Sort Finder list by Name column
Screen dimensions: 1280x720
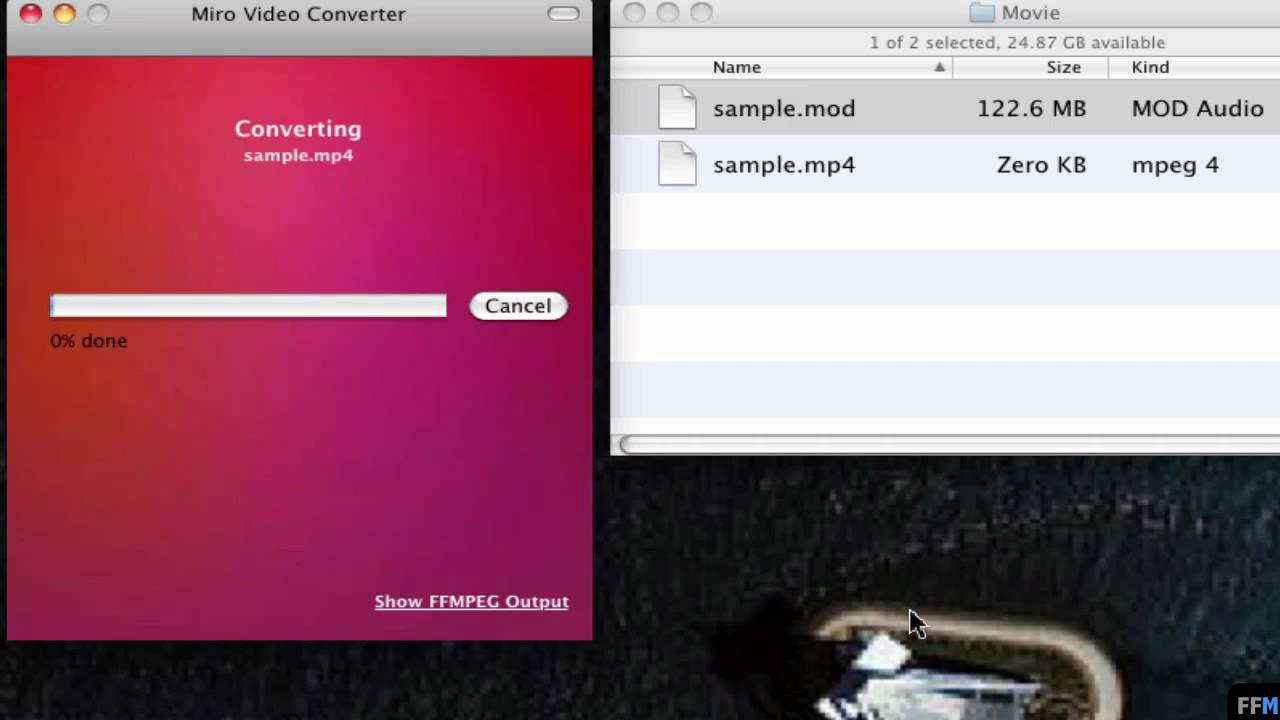(737, 67)
